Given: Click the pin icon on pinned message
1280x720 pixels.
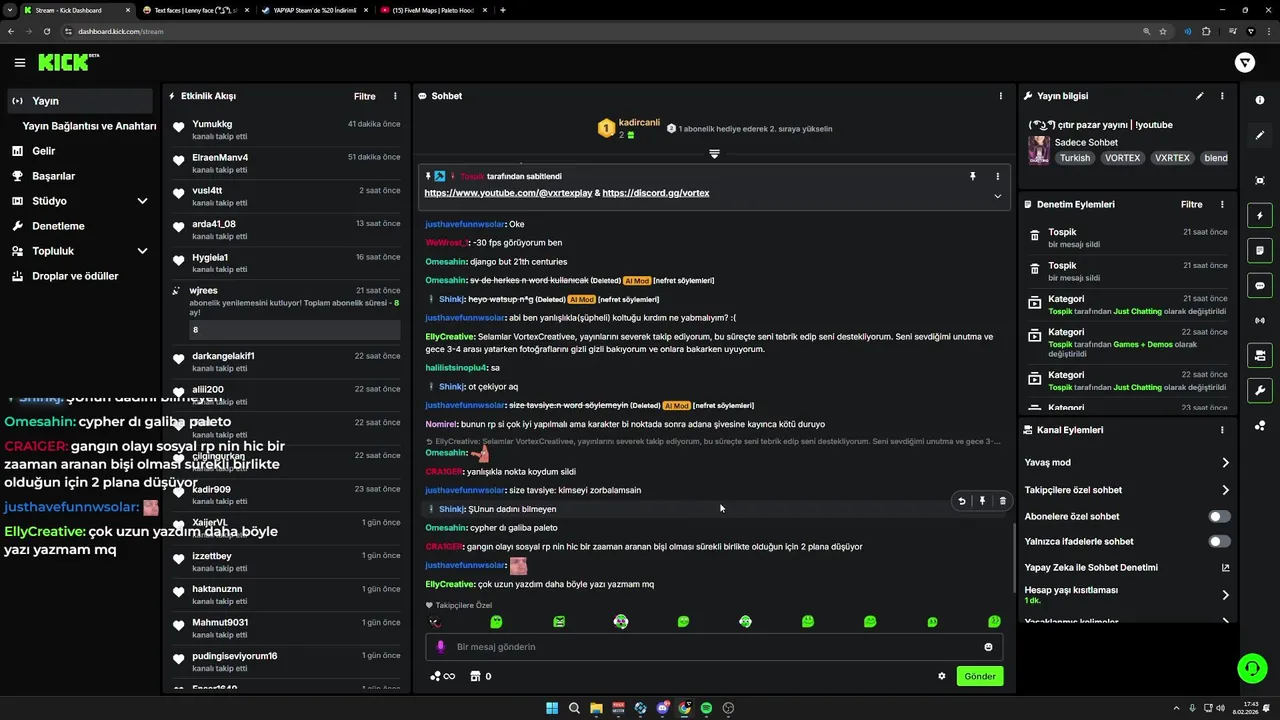Looking at the screenshot, I should coord(972,176).
